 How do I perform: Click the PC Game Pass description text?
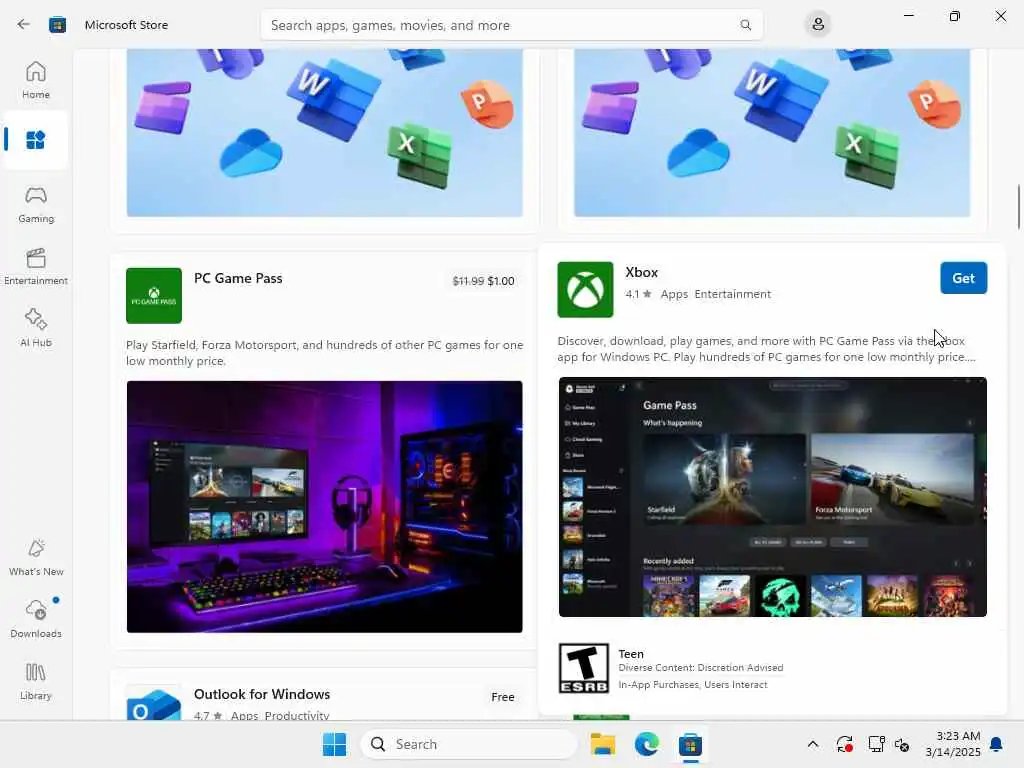(x=325, y=353)
